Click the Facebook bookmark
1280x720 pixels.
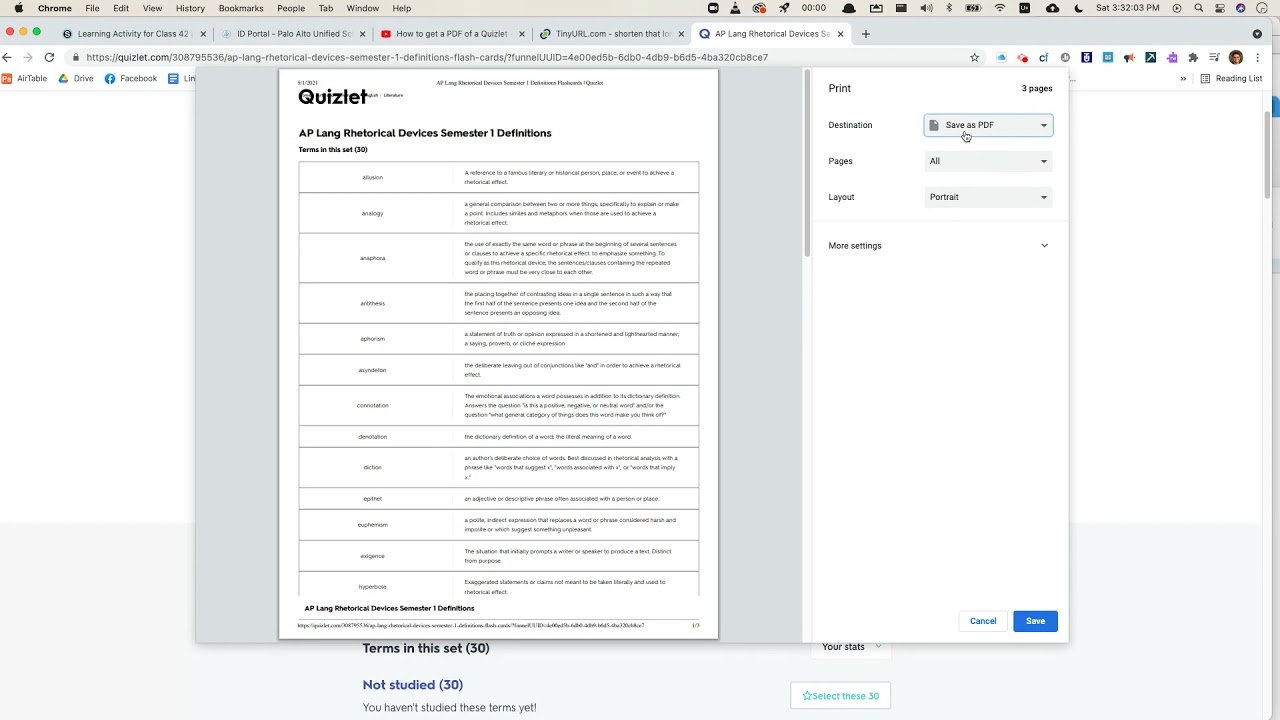[x=131, y=79]
